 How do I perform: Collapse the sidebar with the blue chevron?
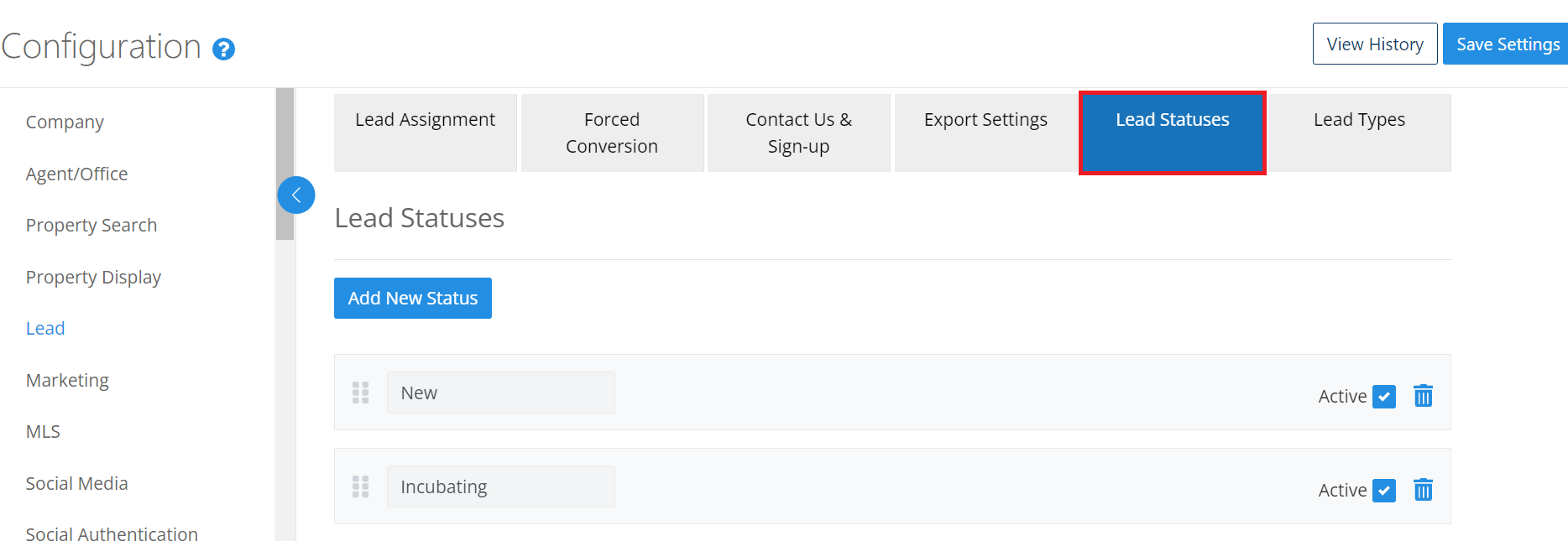[x=295, y=195]
